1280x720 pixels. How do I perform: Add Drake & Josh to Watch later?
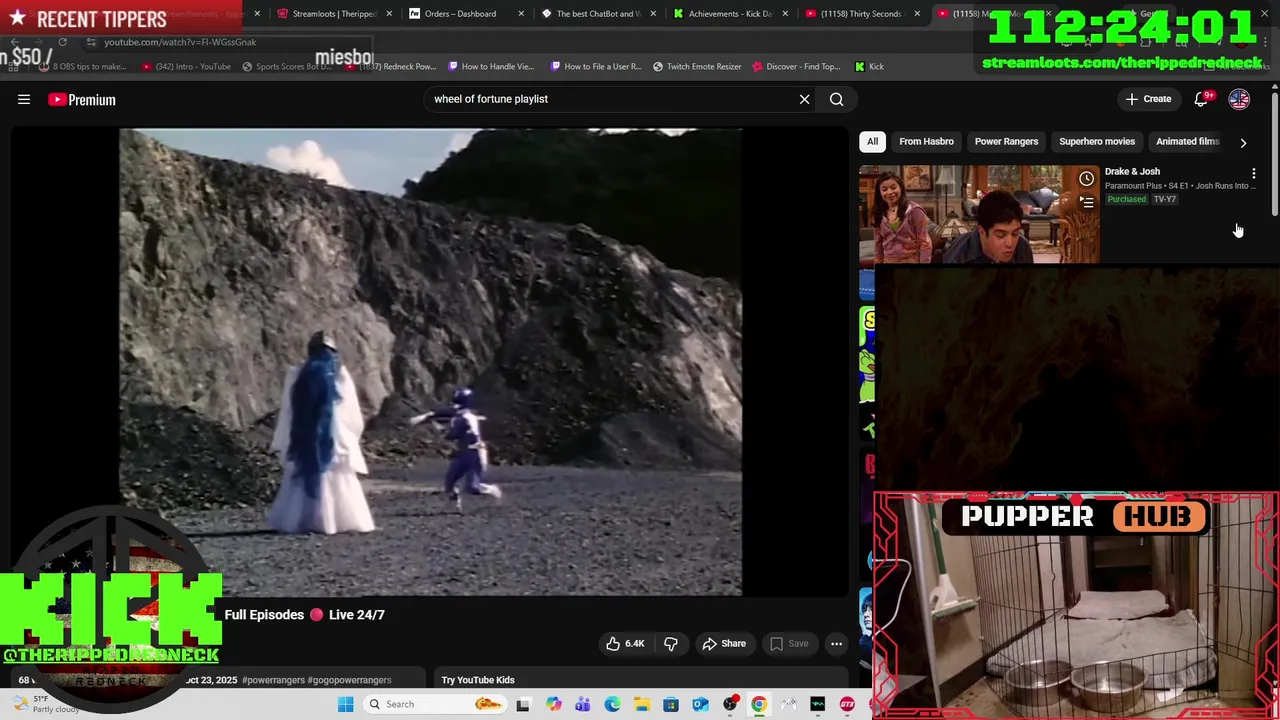1086,179
